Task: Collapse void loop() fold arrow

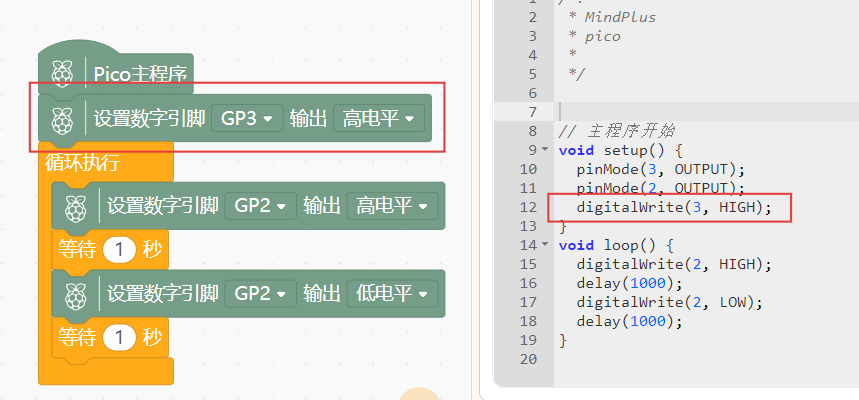Action: [545, 244]
